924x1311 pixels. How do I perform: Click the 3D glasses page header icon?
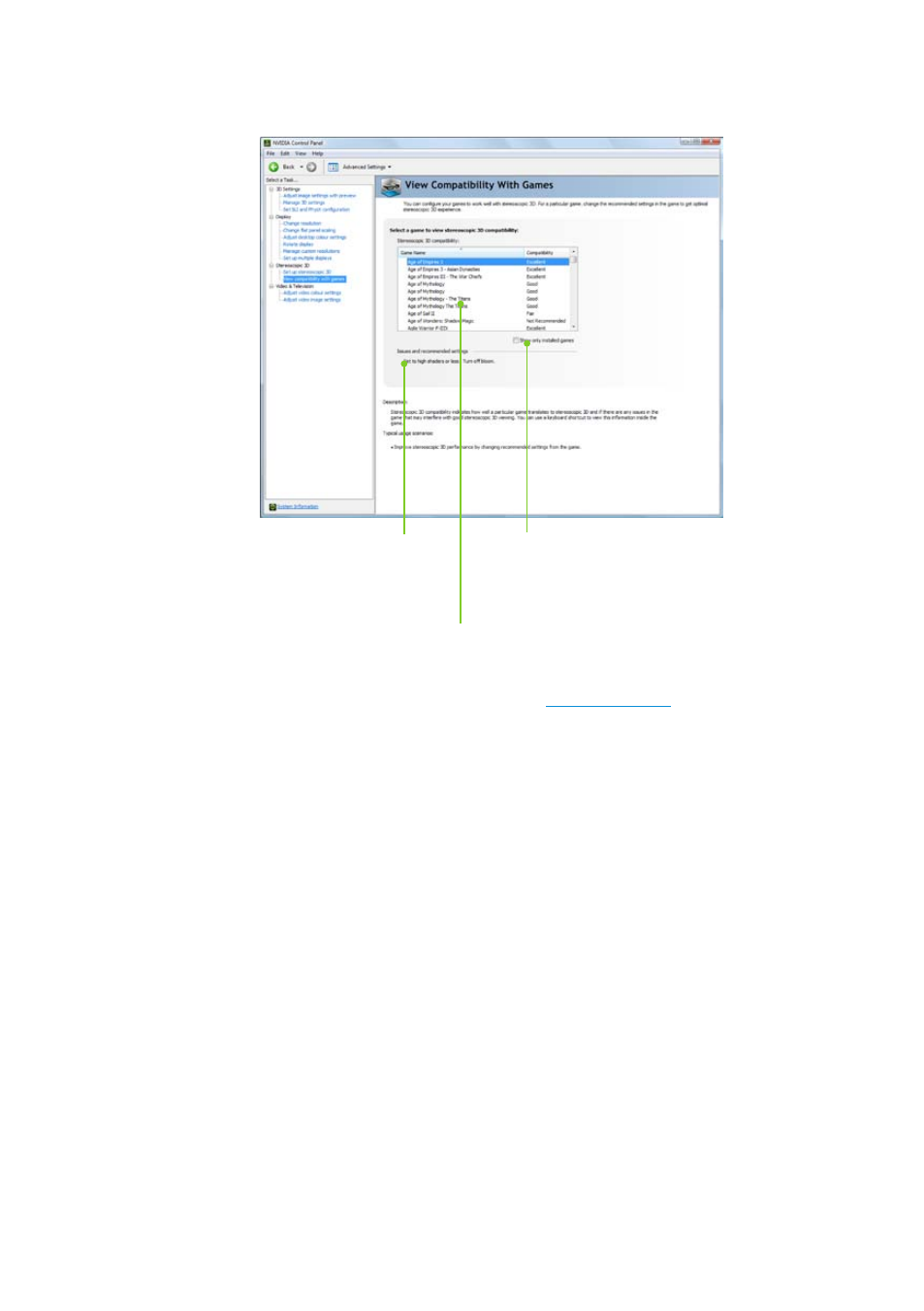point(391,186)
